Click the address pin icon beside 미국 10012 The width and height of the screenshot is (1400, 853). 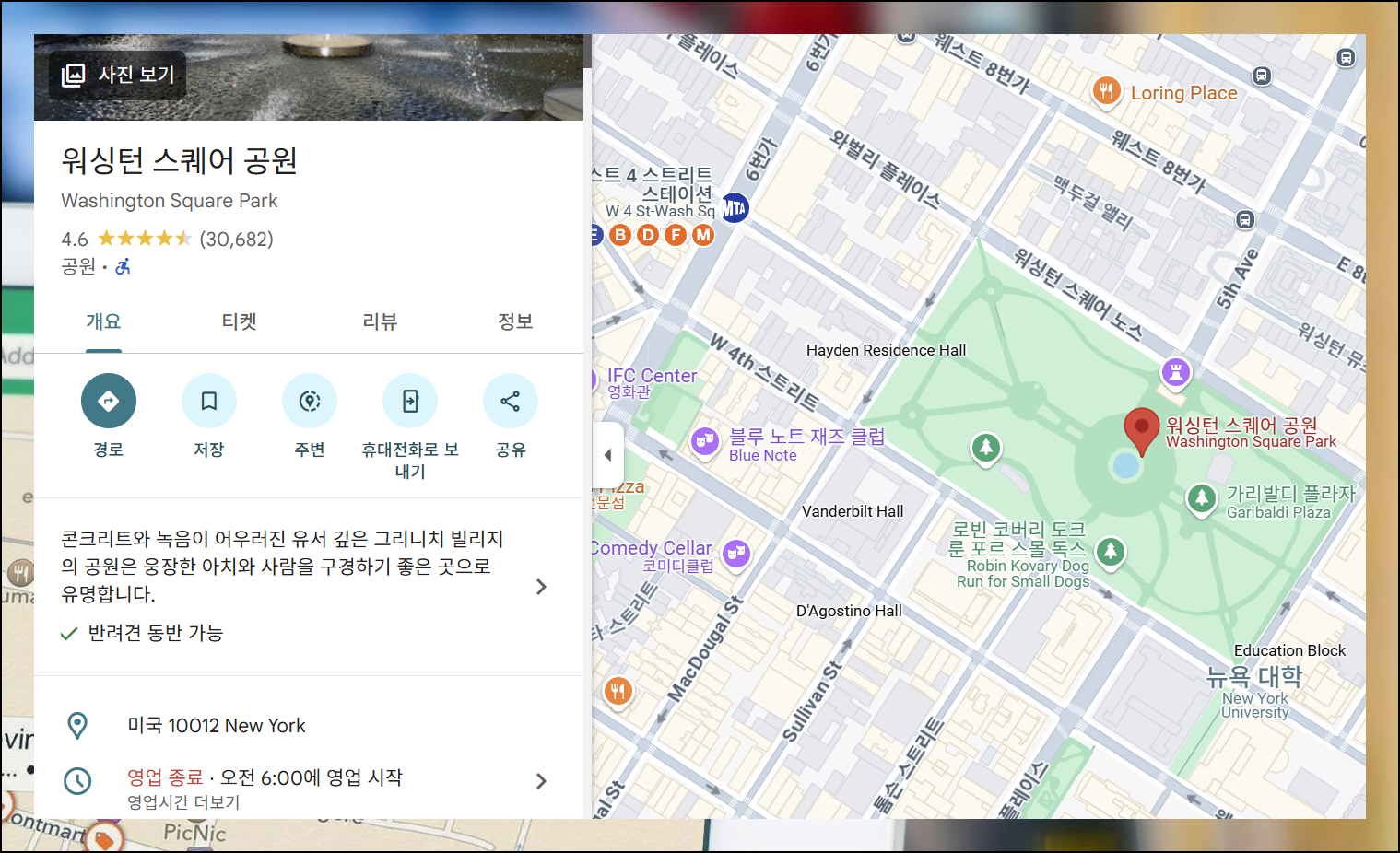[x=78, y=726]
